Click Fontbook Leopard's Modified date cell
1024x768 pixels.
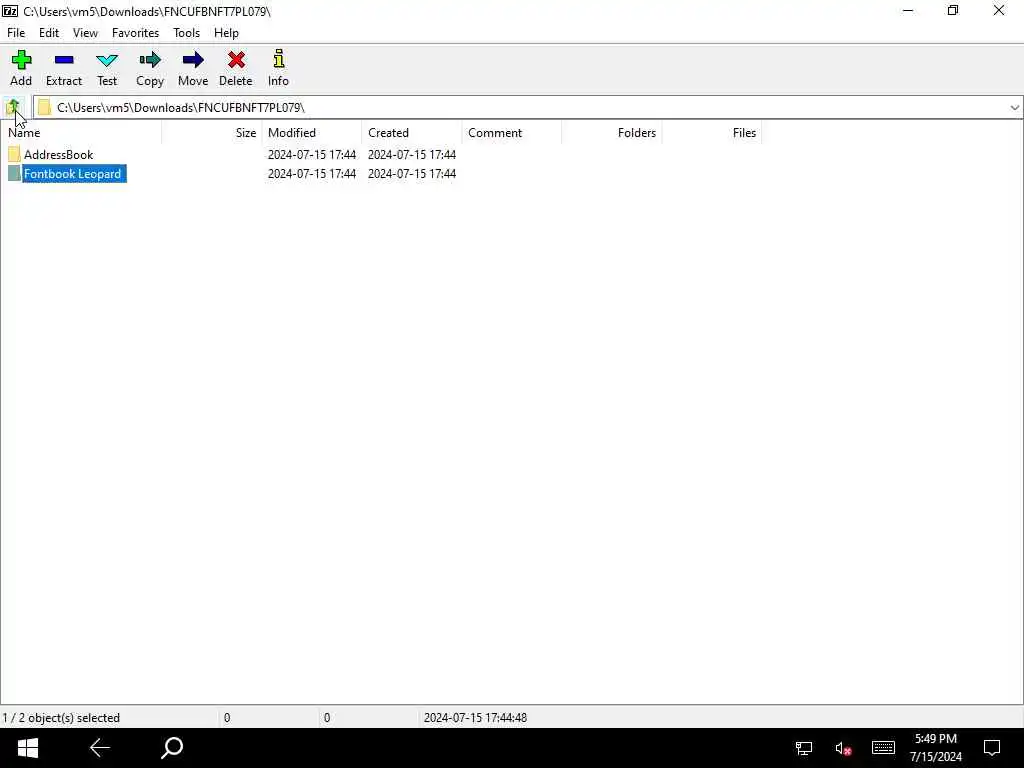(312, 174)
